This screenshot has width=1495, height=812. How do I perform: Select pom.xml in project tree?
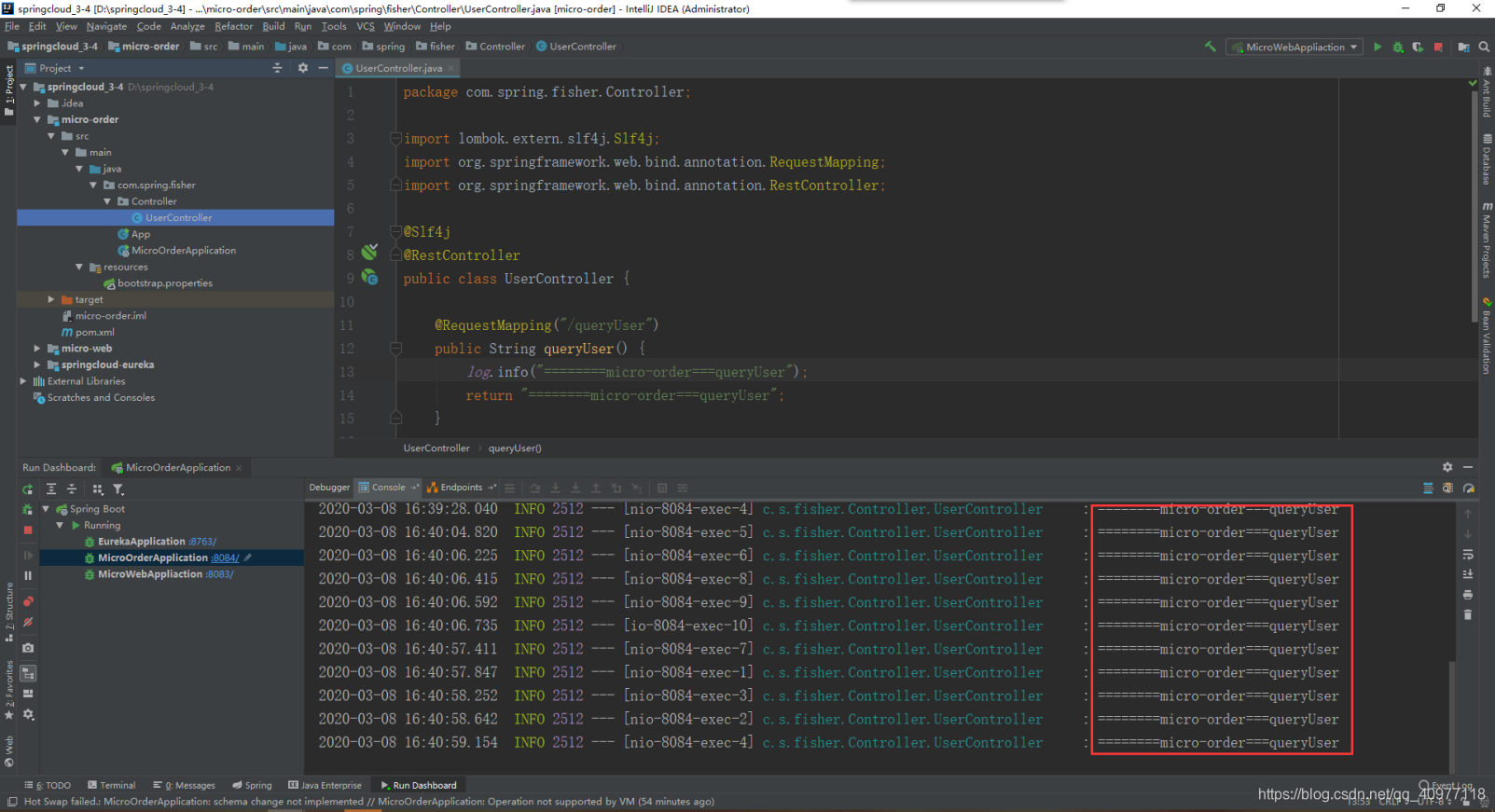(x=88, y=332)
